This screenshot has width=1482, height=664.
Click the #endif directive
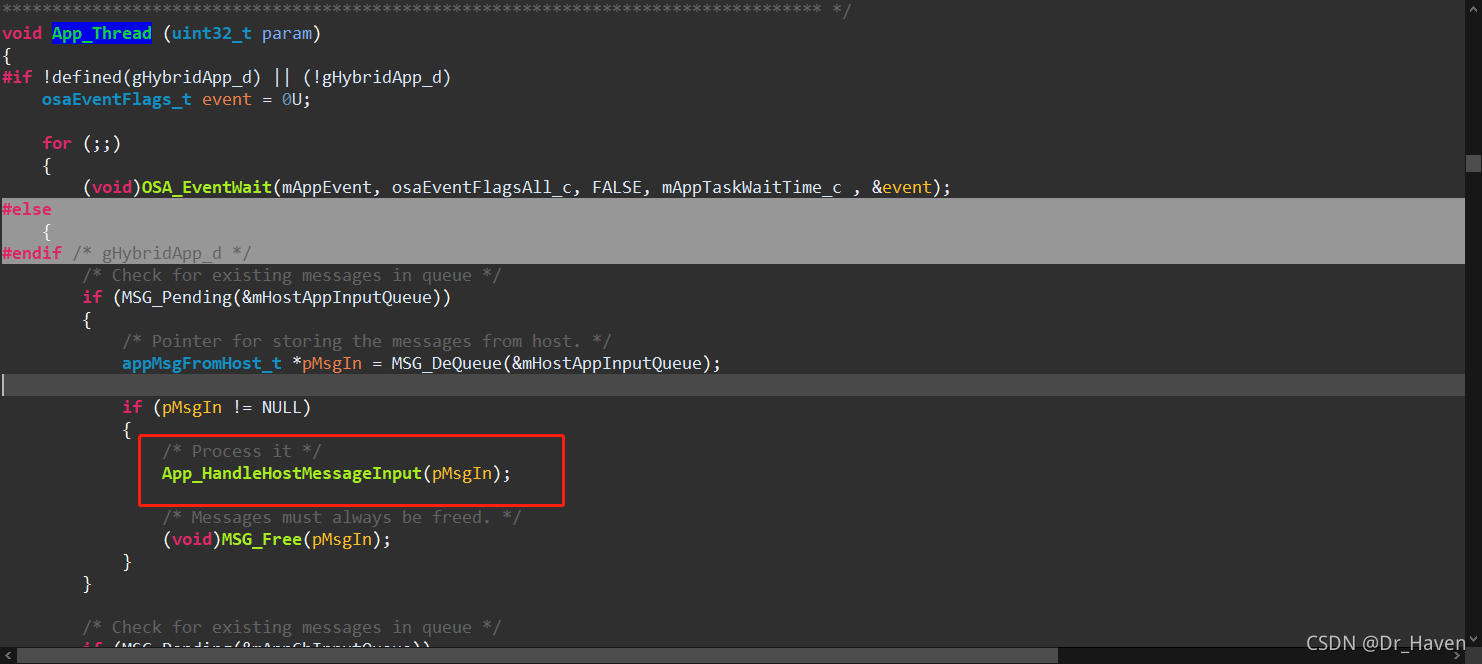coord(32,253)
